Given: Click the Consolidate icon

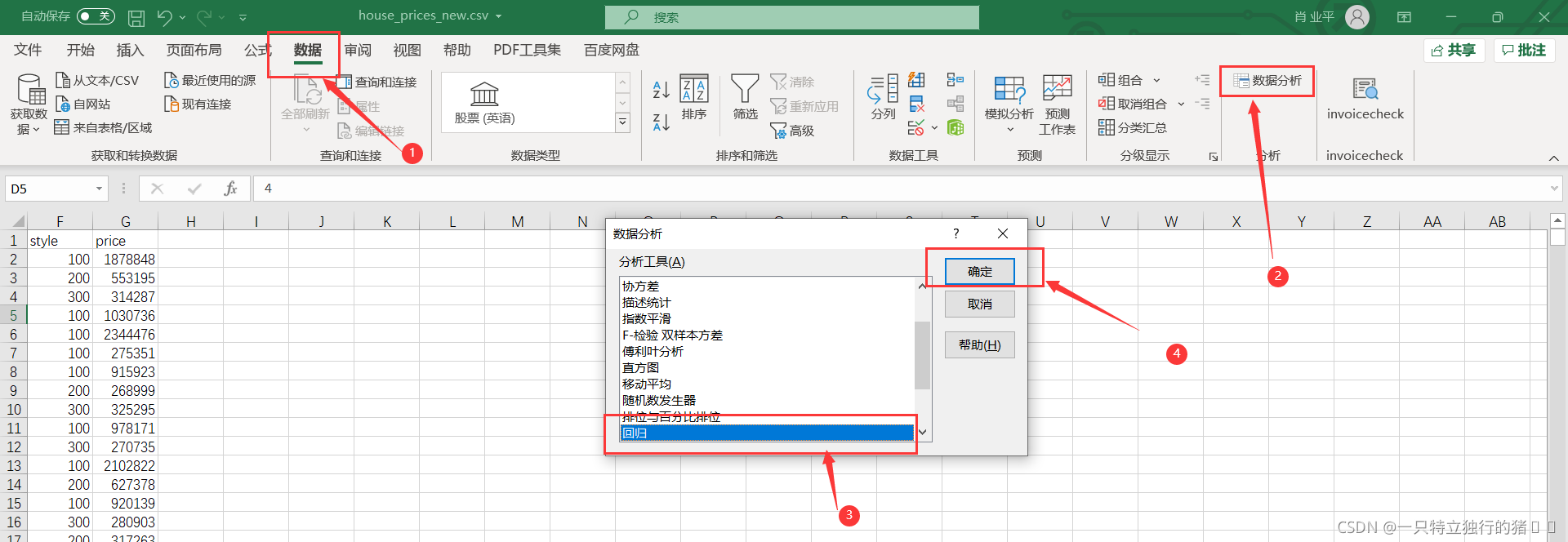Looking at the screenshot, I should coord(955,80).
